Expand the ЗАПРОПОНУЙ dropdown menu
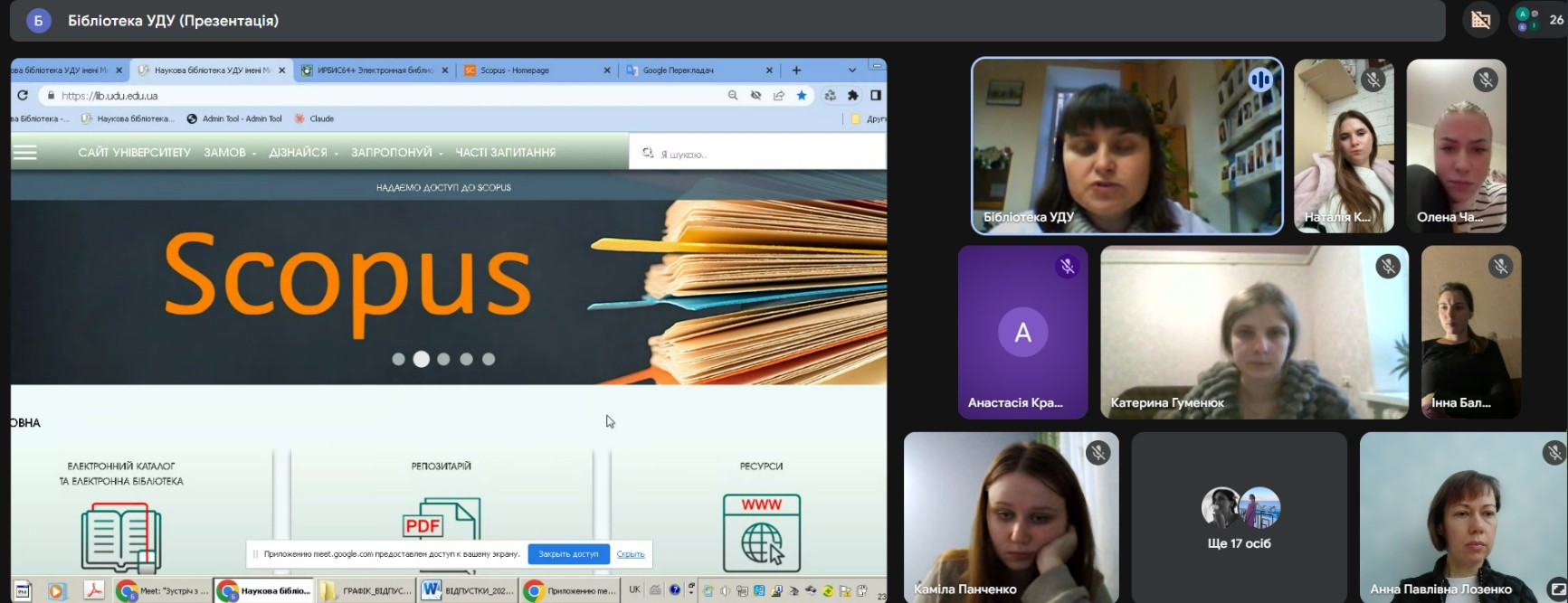The height and width of the screenshot is (603, 1568). coord(396,153)
